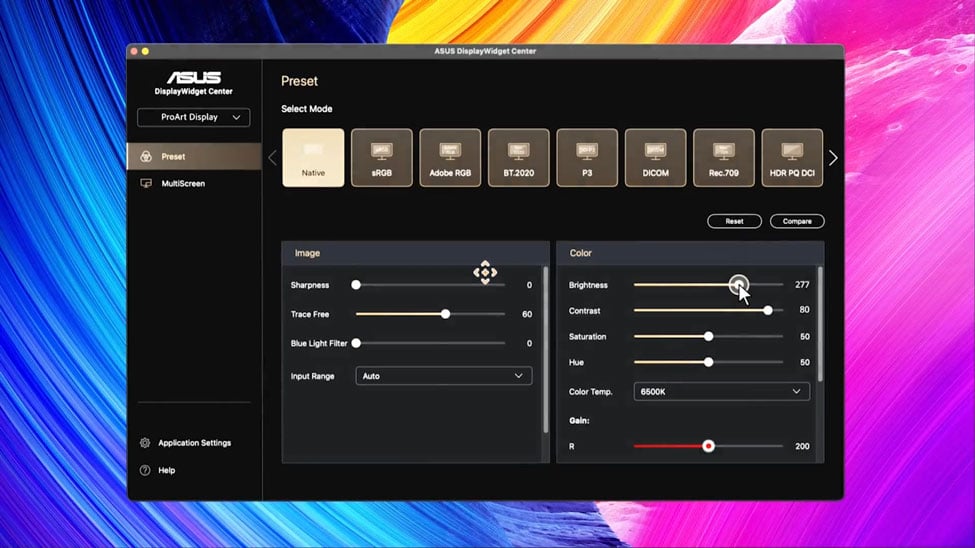Click the Saturation slider handle
The height and width of the screenshot is (548, 975).
pos(708,337)
